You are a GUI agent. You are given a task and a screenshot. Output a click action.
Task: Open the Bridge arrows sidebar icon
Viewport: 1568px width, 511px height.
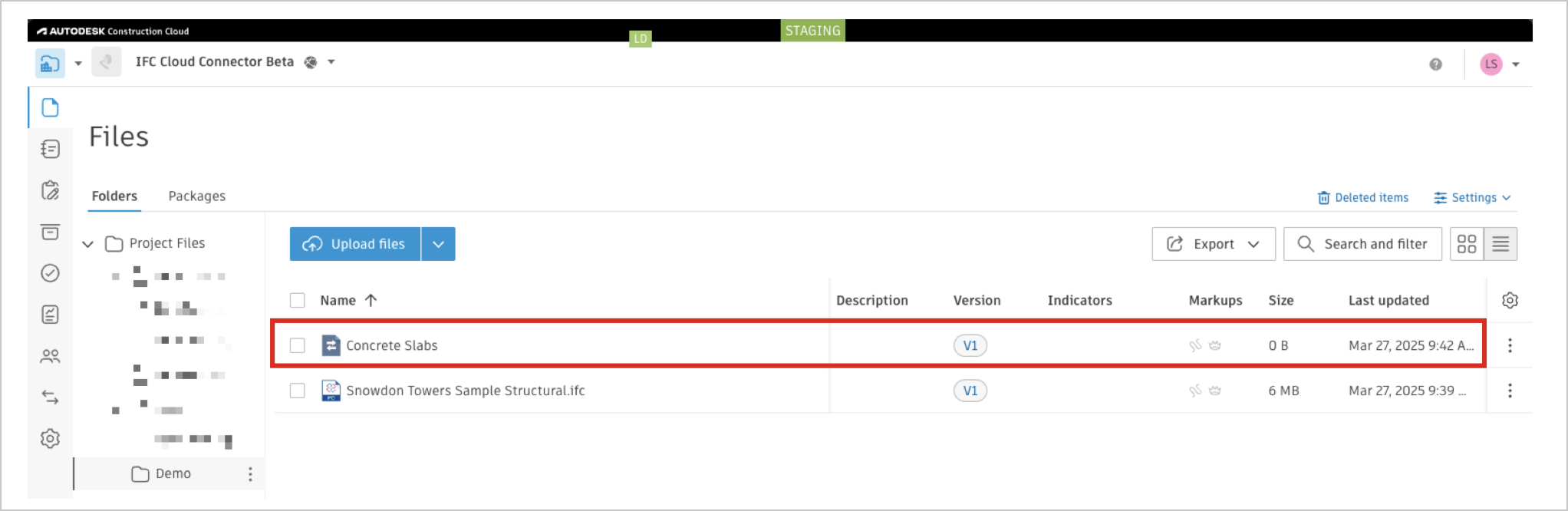point(50,397)
